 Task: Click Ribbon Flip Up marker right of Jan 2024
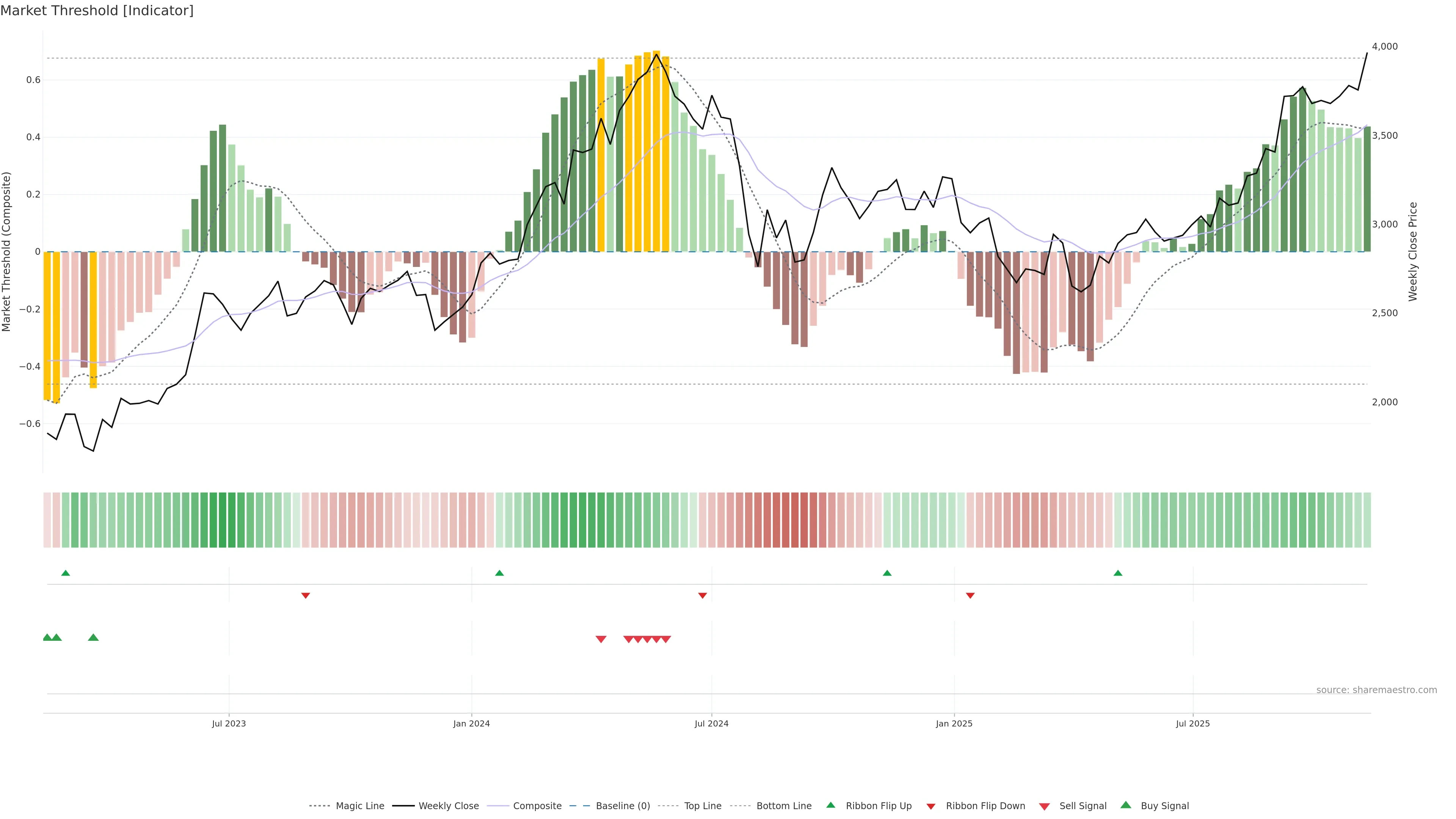click(499, 573)
